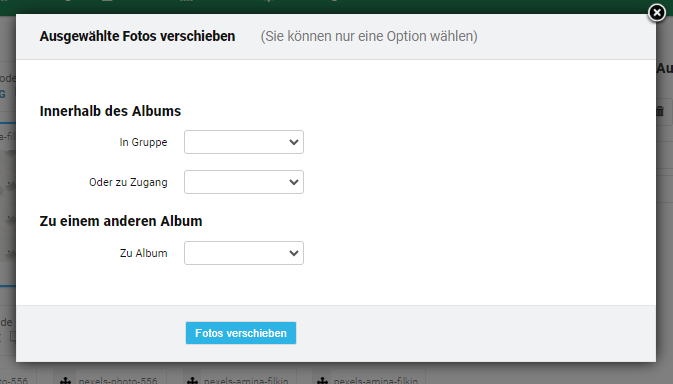Open the In Gruppe dropdown
673x384 pixels.
(244, 142)
